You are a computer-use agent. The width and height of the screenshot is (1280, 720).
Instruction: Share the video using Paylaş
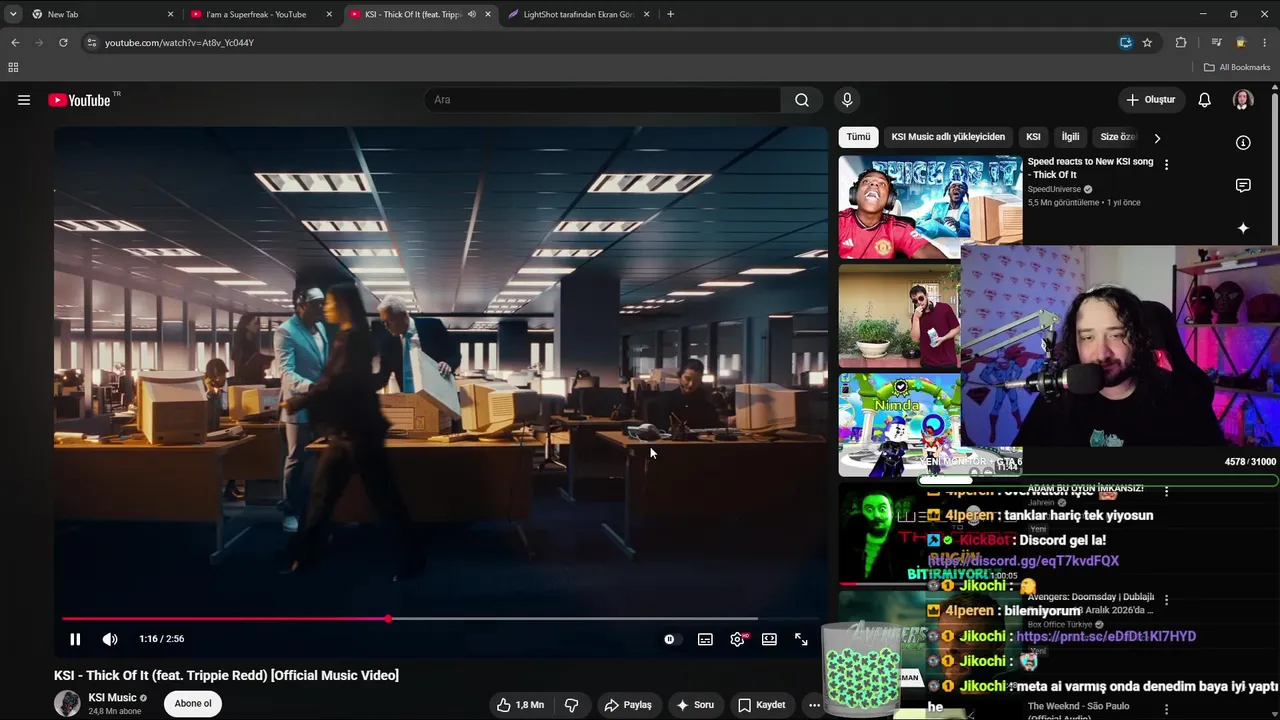pyautogui.click(x=628, y=705)
